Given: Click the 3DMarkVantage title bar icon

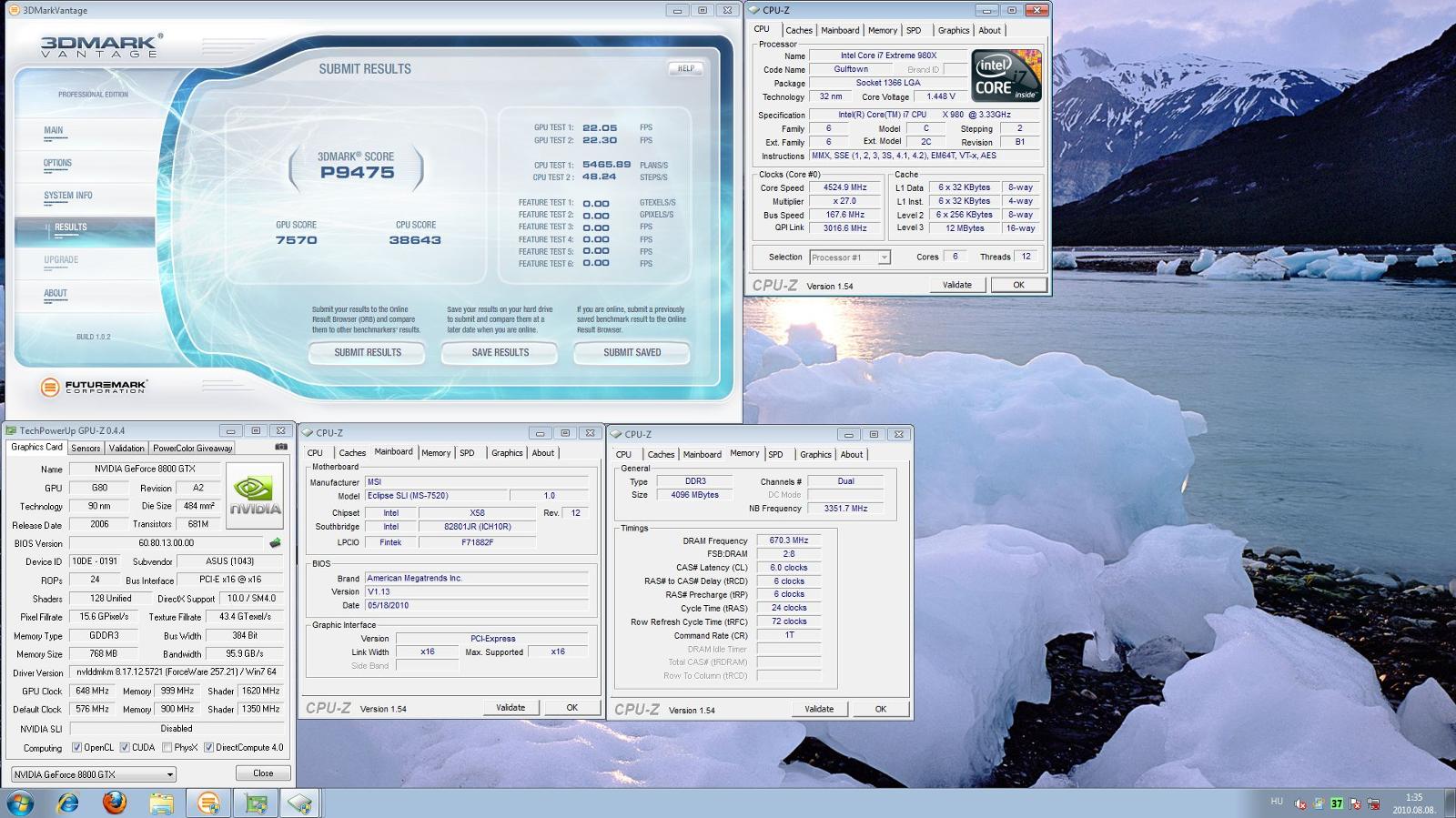Looking at the screenshot, I should (x=15, y=10).
